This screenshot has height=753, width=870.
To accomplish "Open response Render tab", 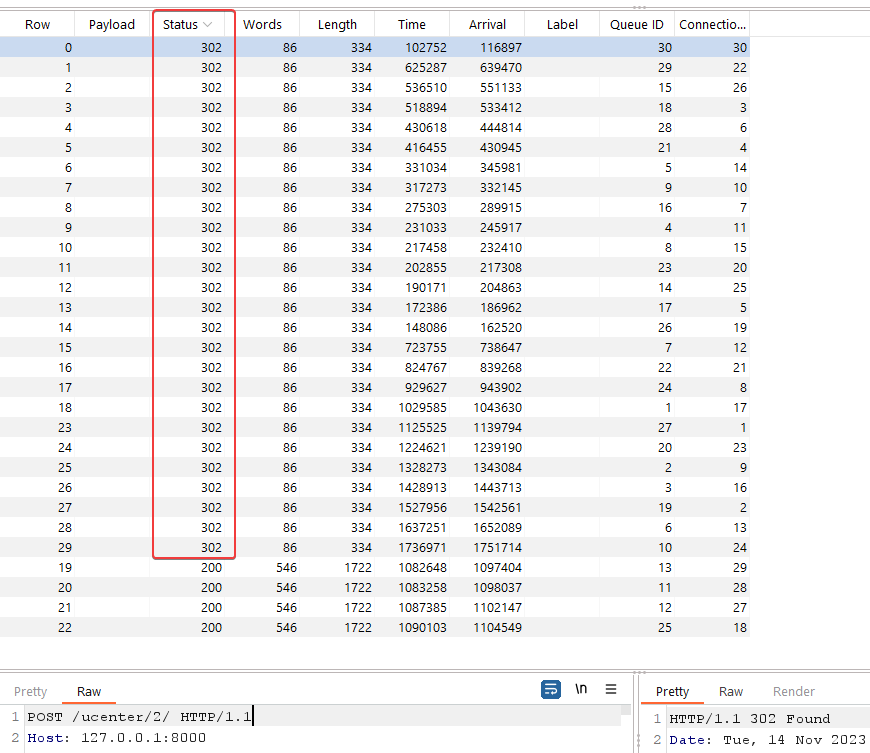I will click(x=793, y=691).
